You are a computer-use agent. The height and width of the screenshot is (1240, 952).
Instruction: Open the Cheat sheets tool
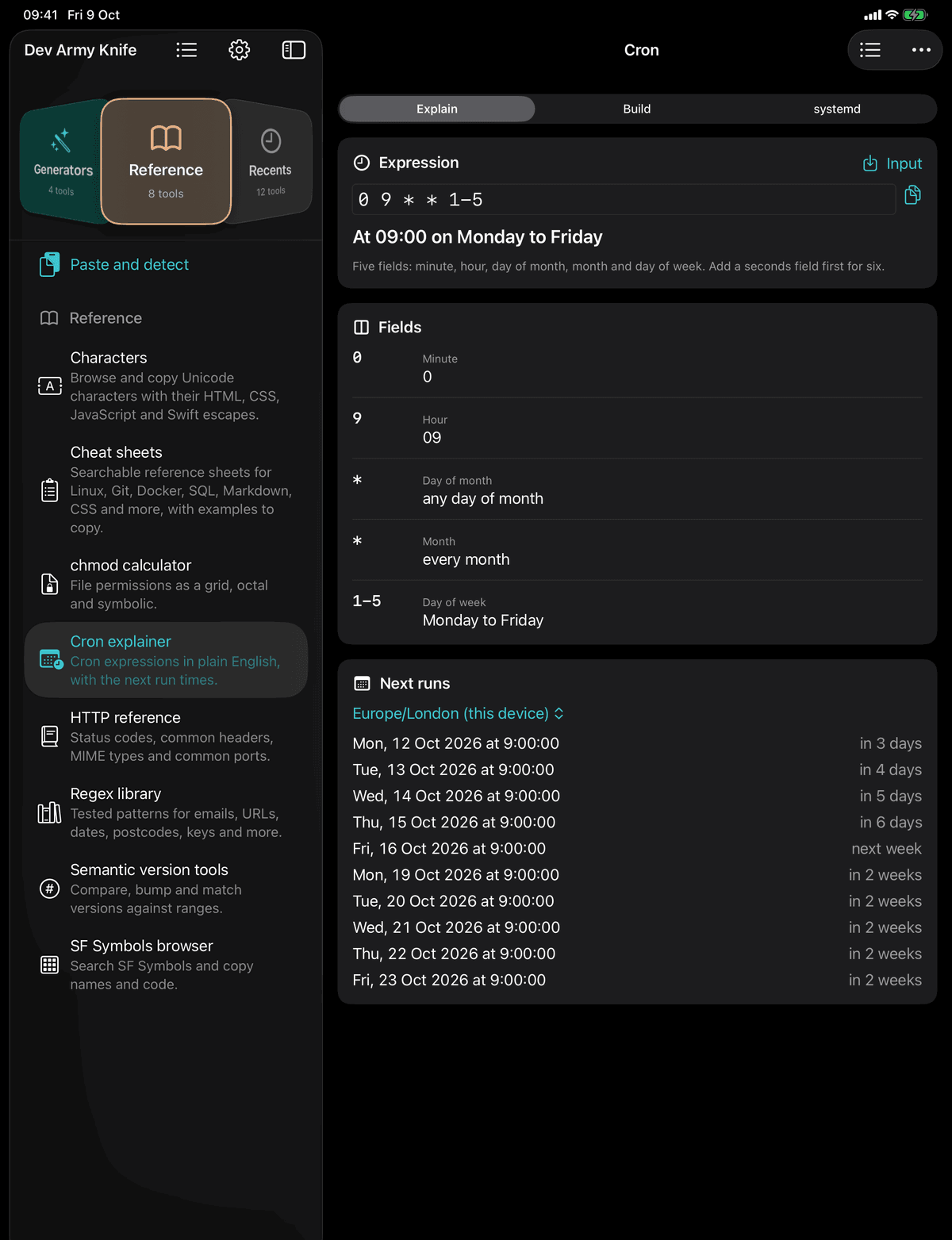tap(167, 489)
